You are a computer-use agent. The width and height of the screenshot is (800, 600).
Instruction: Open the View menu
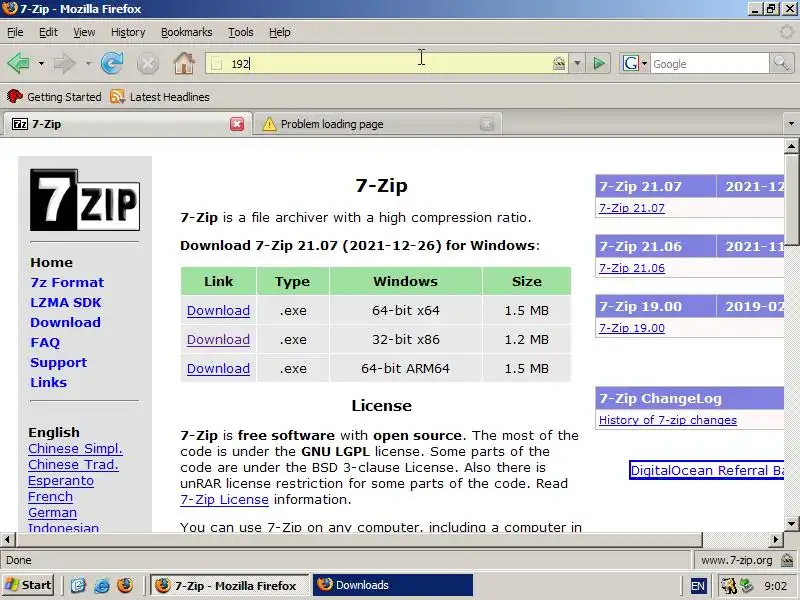[84, 32]
